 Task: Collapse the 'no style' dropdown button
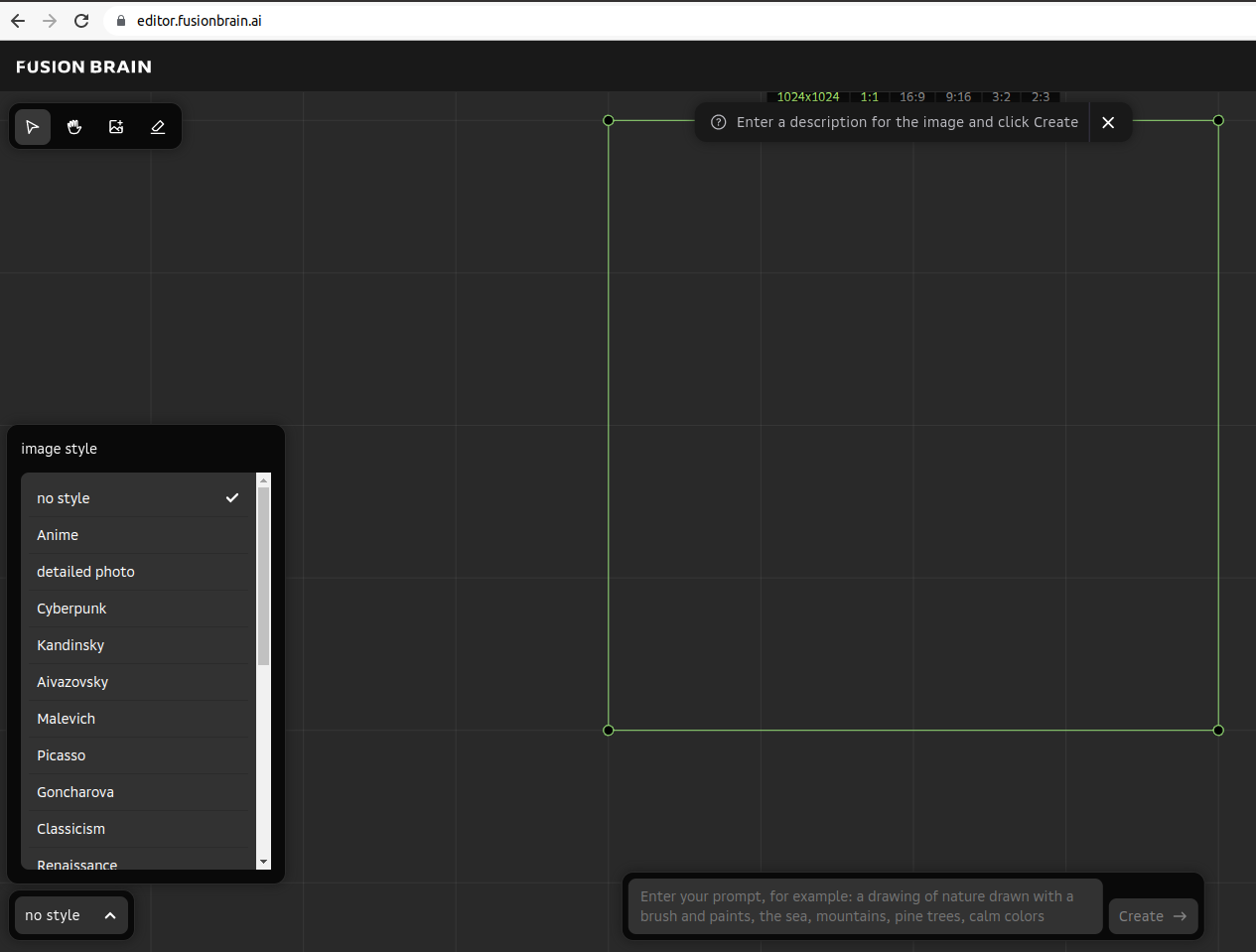[70, 915]
